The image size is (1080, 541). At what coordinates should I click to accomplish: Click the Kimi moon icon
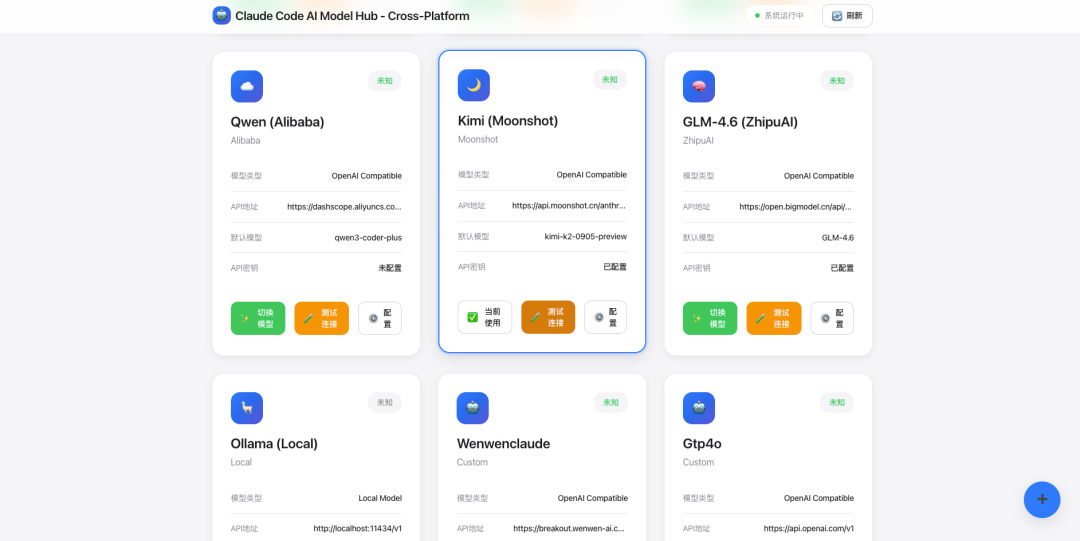(x=474, y=85)
